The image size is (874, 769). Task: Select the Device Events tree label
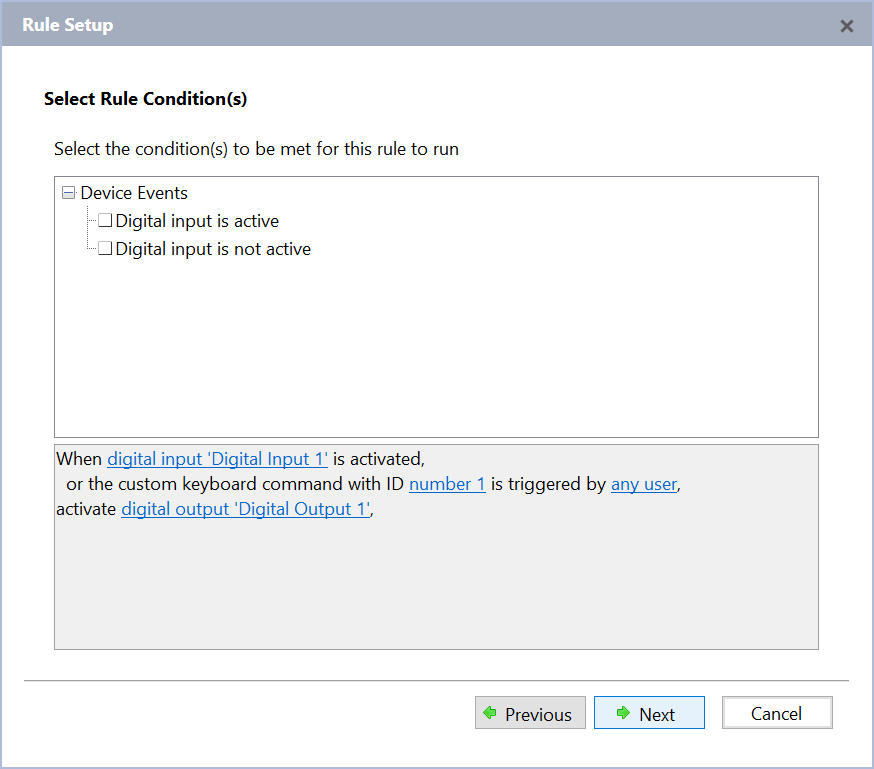click(x=134, y=193)
